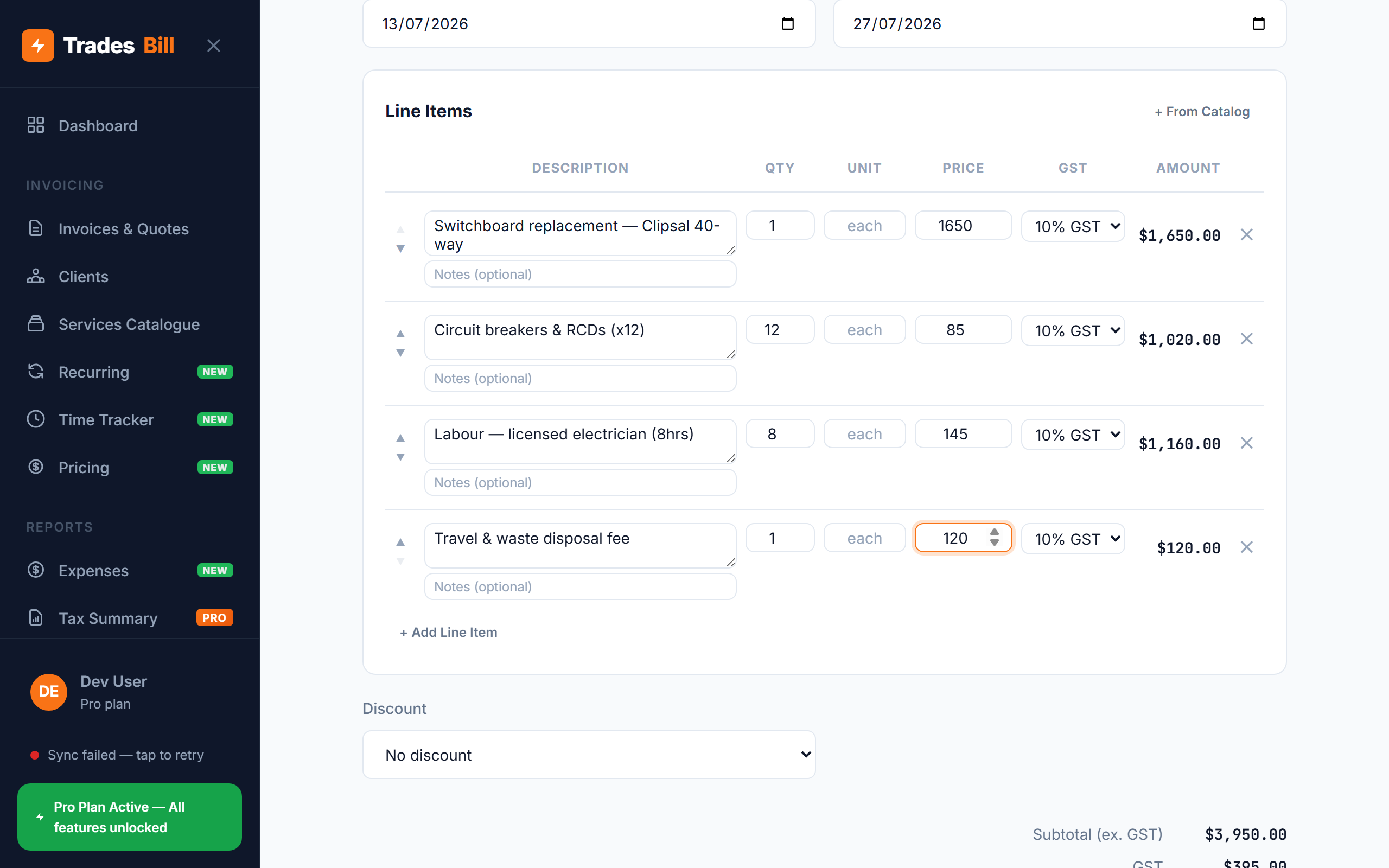
Task: Move Labour row down
Action: tap(400, 457)
